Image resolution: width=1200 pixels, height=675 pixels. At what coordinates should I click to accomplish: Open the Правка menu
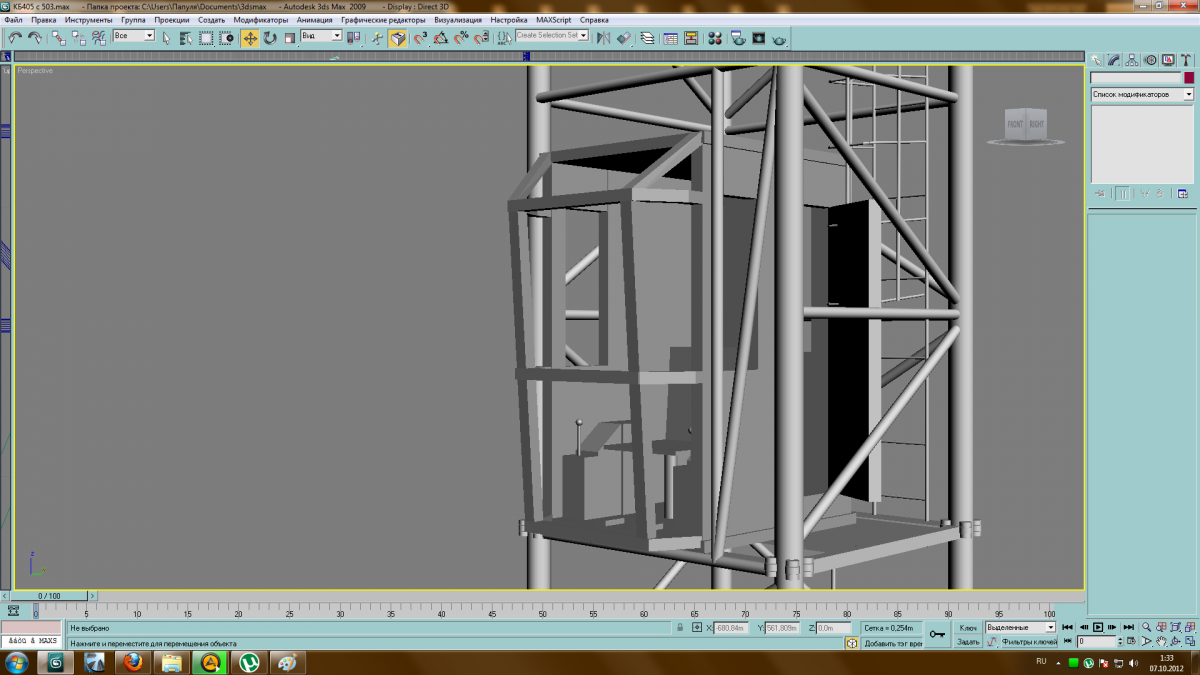coord(44,20)
